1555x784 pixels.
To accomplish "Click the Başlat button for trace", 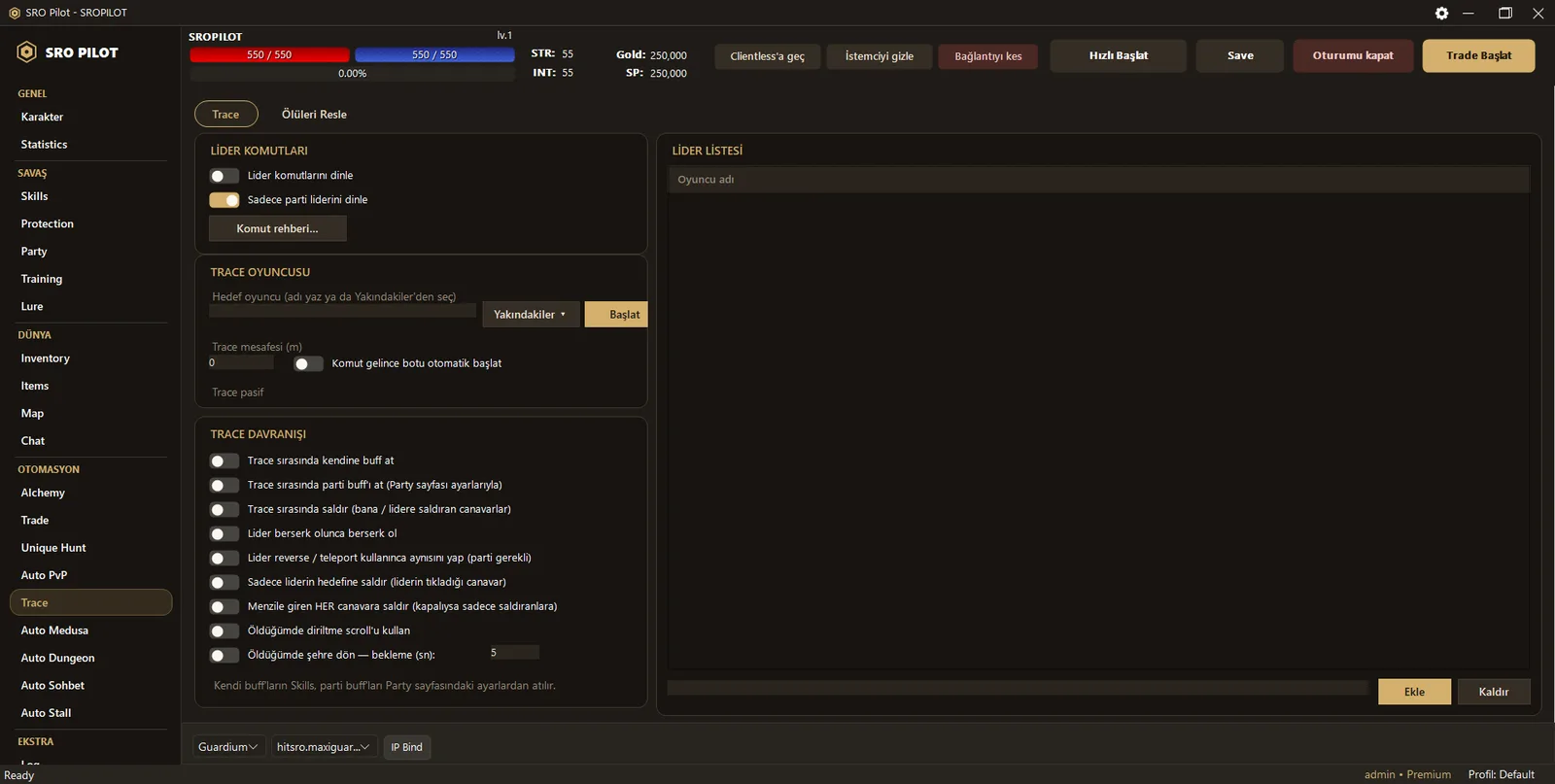I will click(616, 315).
